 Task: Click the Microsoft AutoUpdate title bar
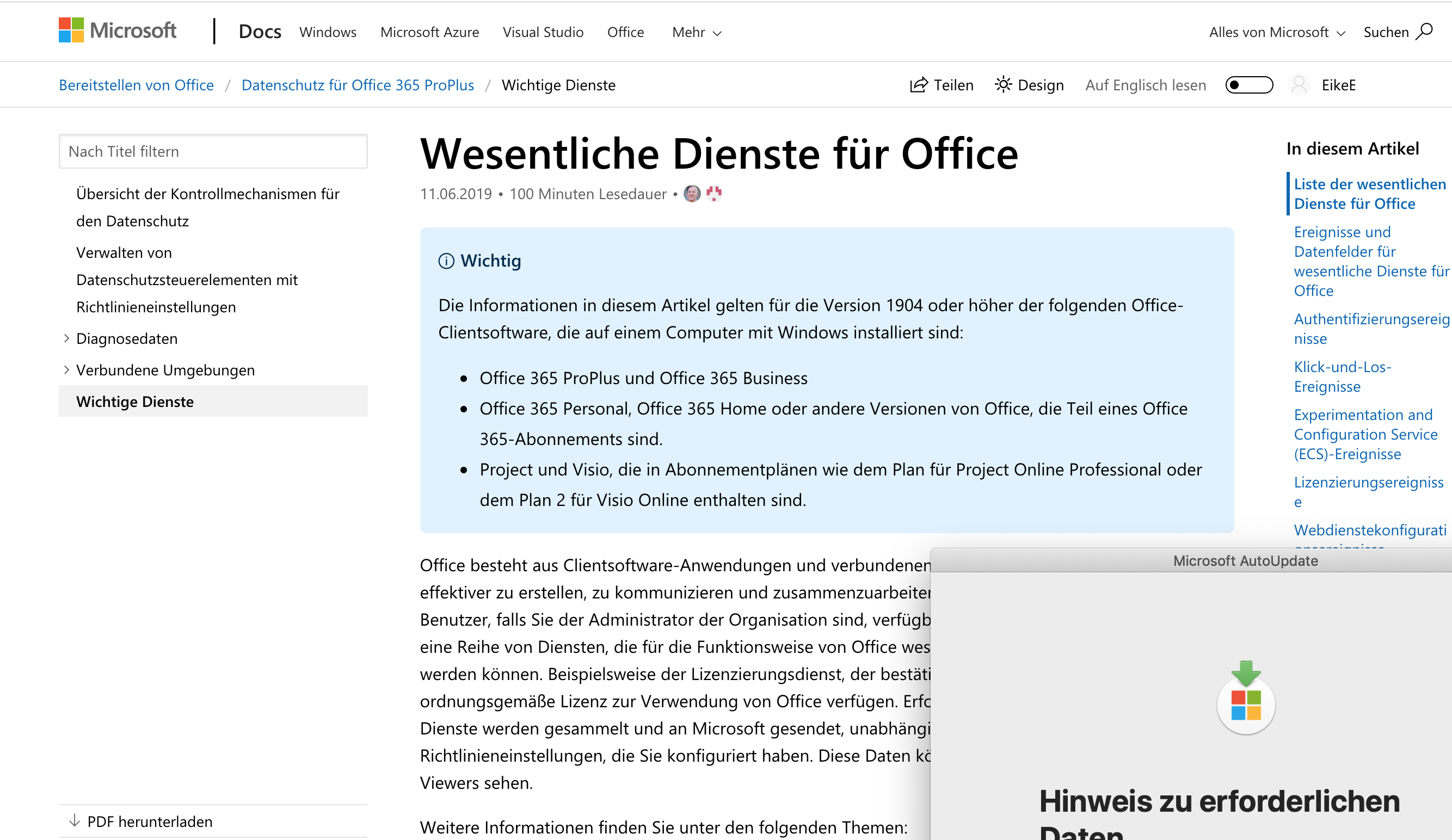click(1245, 560)
